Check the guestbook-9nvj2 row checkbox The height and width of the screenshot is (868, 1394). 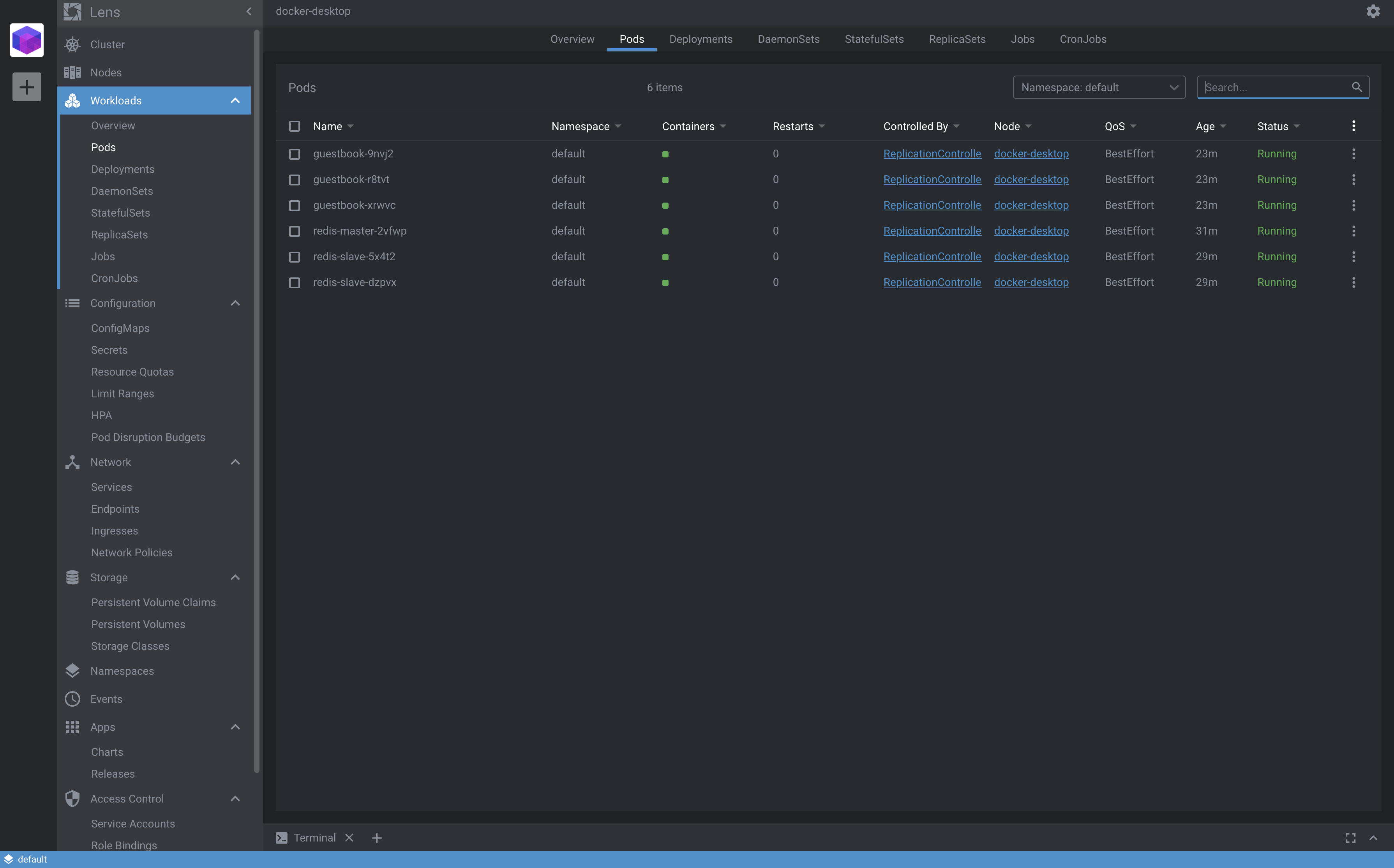(x=295, y=154)
